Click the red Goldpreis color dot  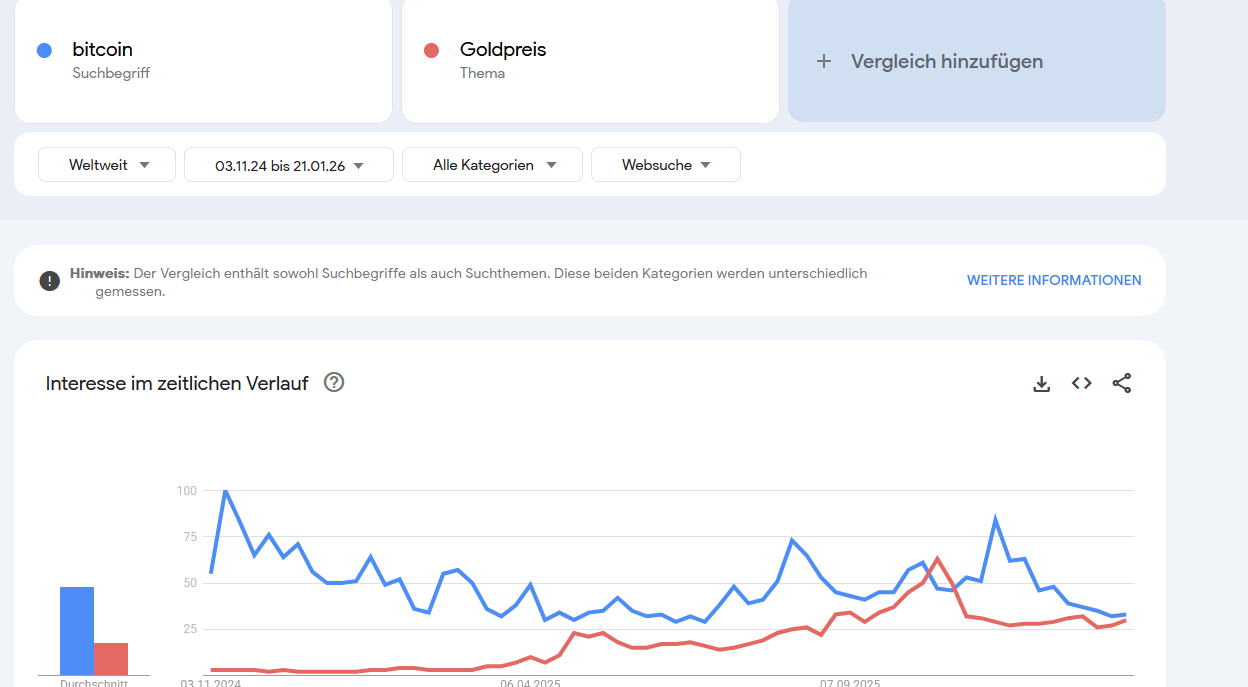[432, 50]
